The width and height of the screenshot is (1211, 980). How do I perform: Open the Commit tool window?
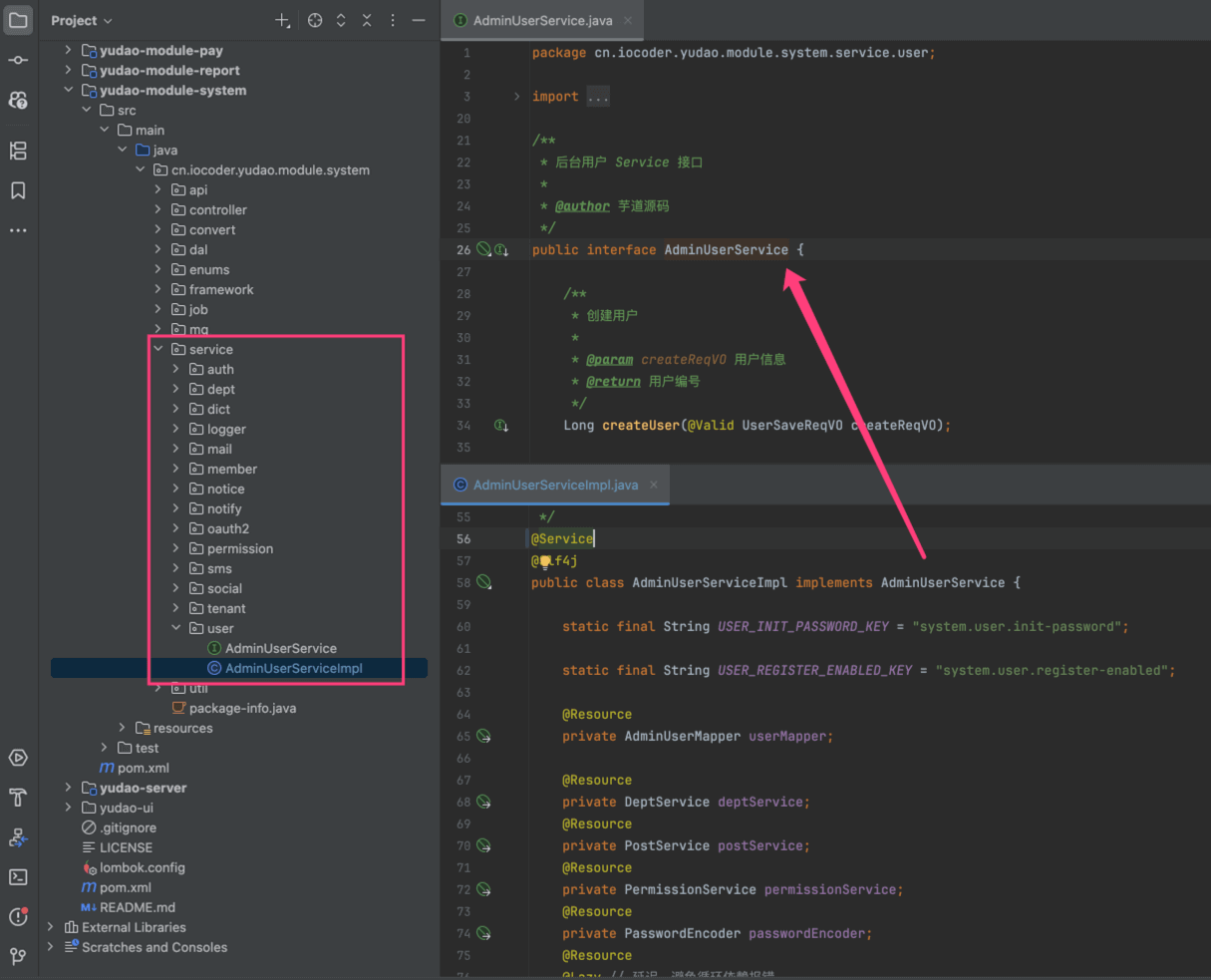pyautogui.click(x=18, y=60)
